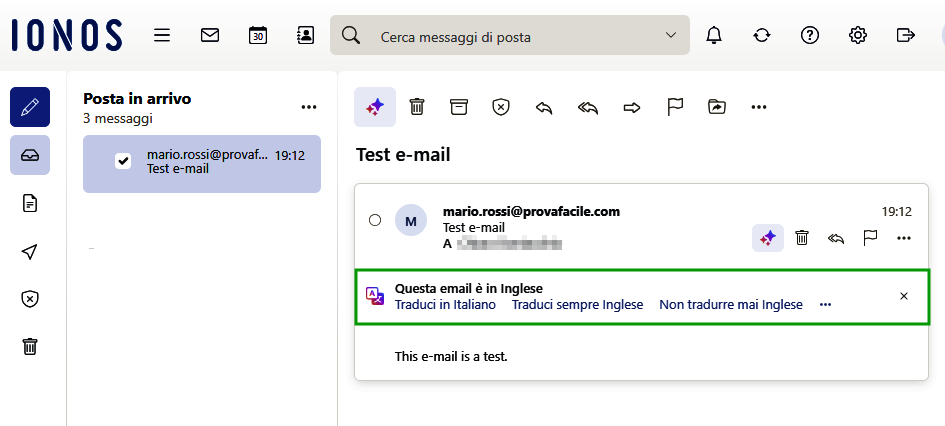This screenshot has width=945, height=426.
Task: Click the translate language icon
Action: pos(375,296)
